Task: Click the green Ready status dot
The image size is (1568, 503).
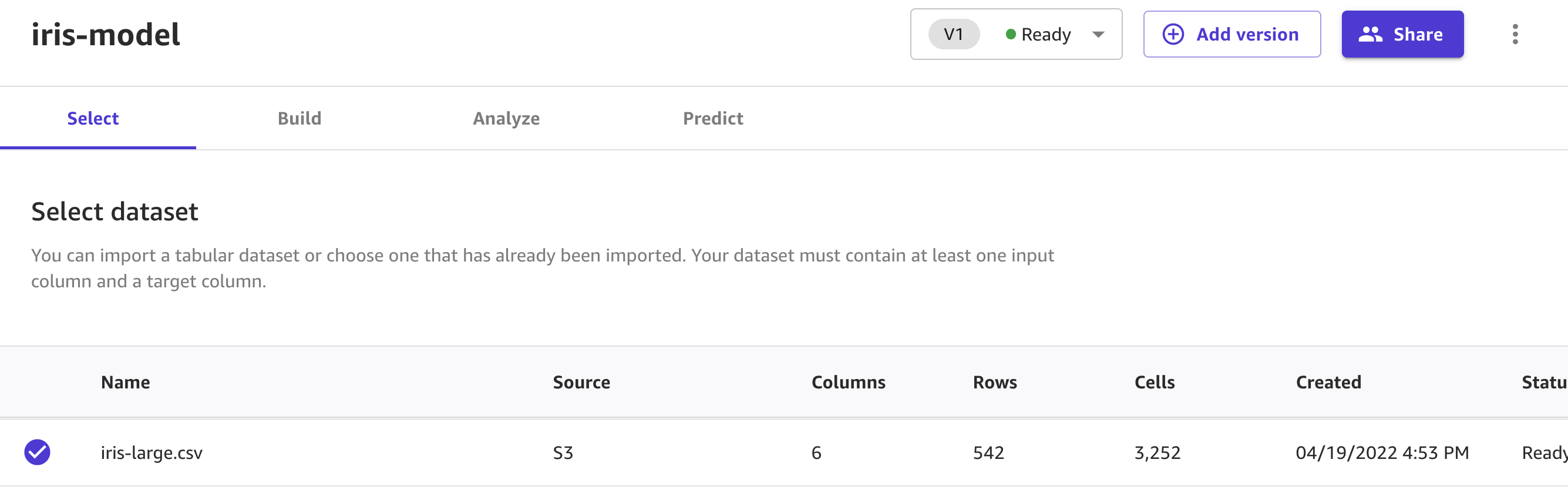Action: pyautogui.click(x=1011, y=34)
